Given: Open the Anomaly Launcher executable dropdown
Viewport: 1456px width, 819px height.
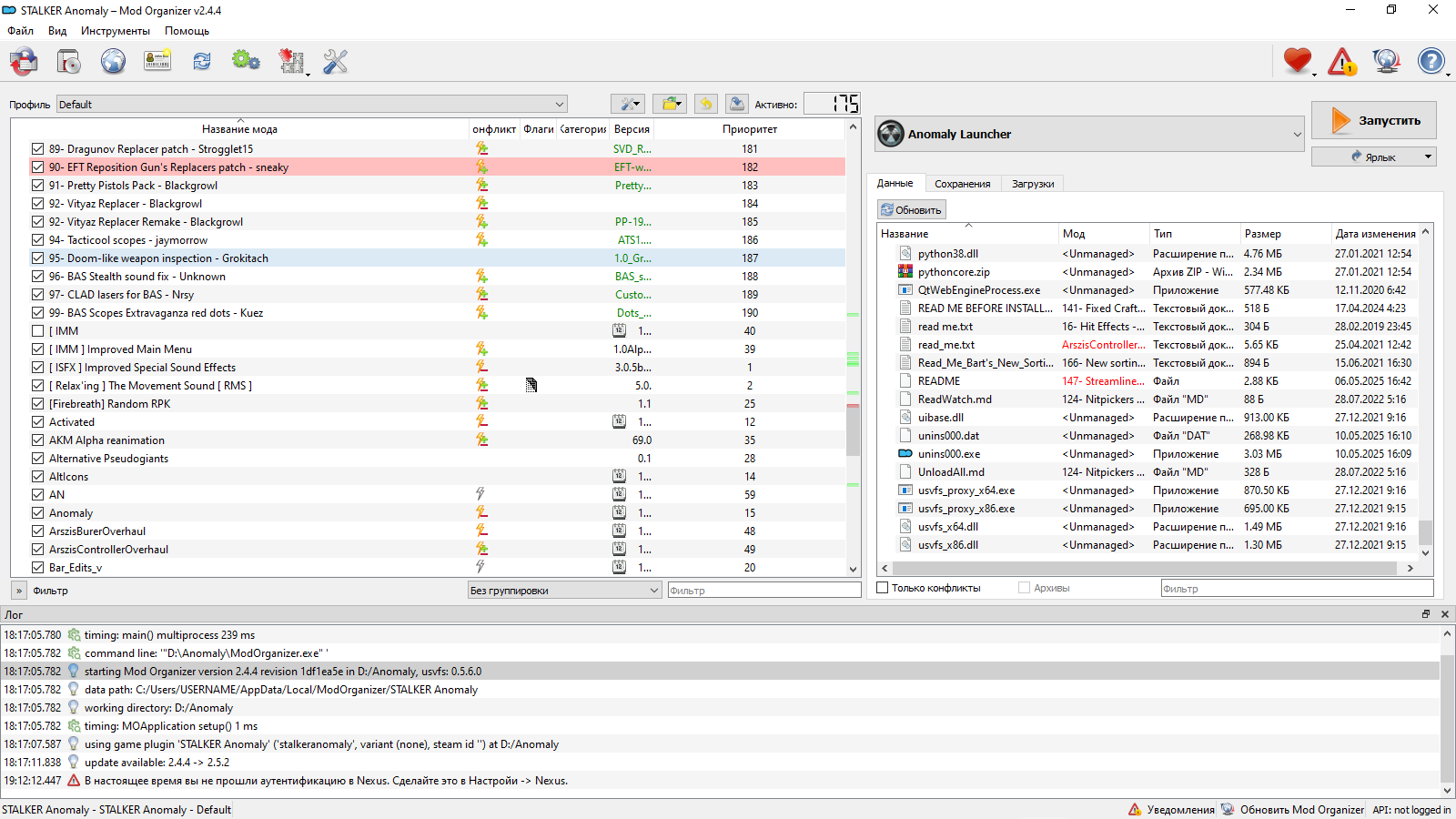Looking at the screenshot, I should [x=1089, y=134].
